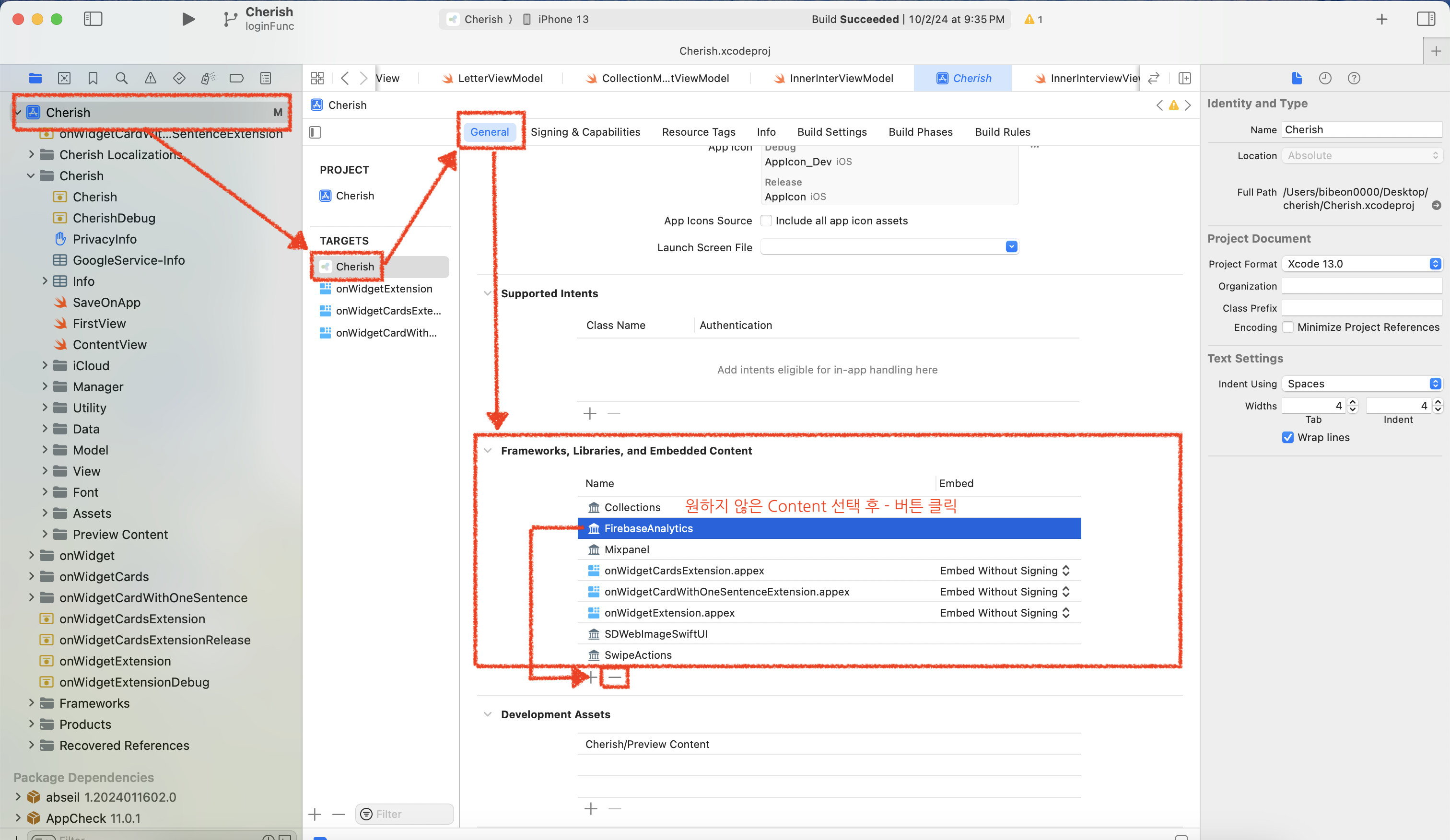Run the build with the play button
The width and height of the screenshot is (1450, 840).
point(188,19)
